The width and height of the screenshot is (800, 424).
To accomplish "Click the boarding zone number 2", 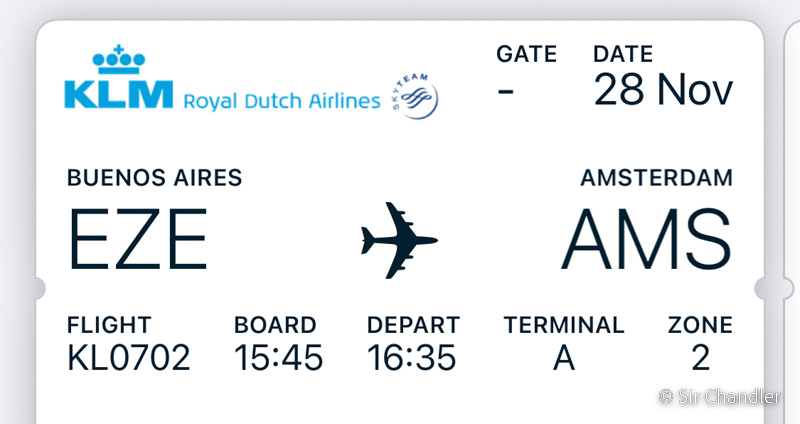I will 701,358.
